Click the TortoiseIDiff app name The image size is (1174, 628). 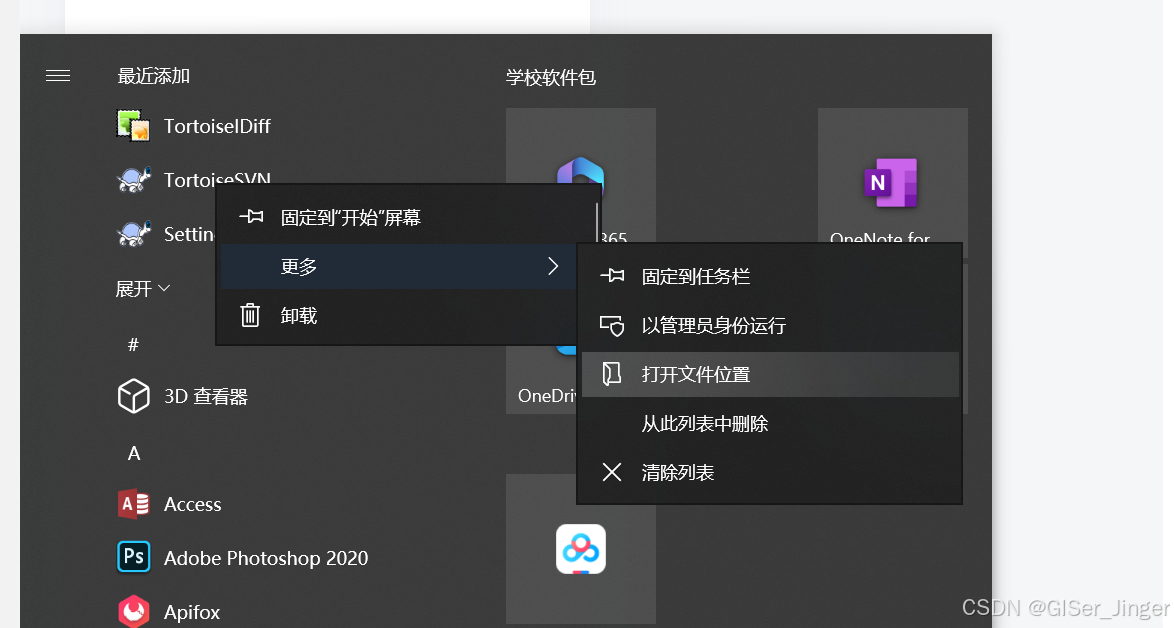(217, 126)
